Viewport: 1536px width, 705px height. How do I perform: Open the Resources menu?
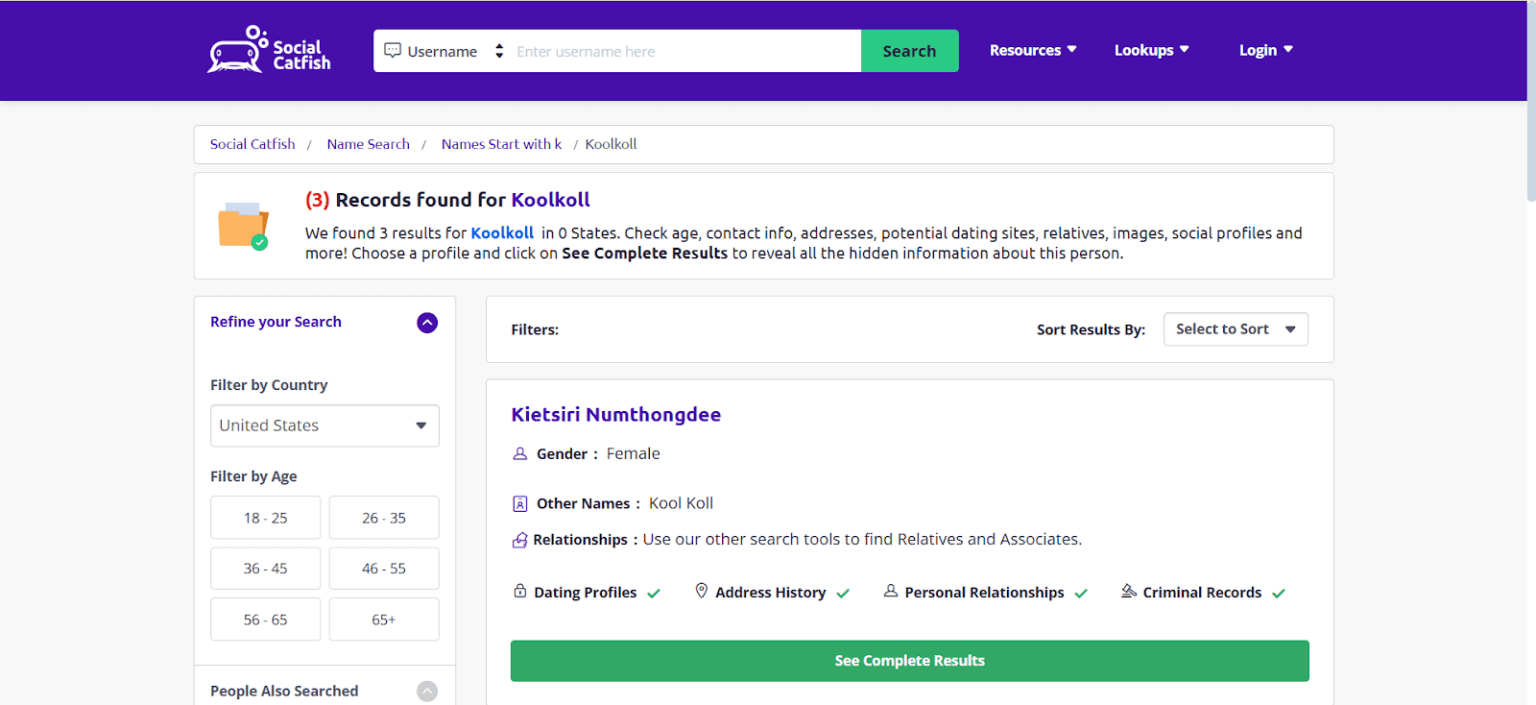pos(1033,50)
